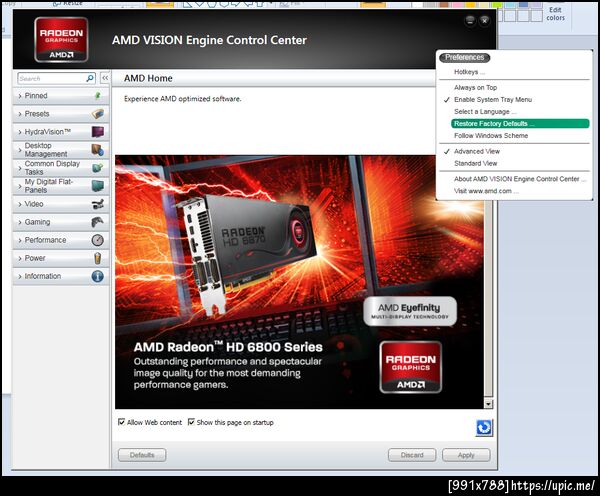Expand the Information section
Image resolution: width=600 pixels, height=496 pixels.
[61, 276]
